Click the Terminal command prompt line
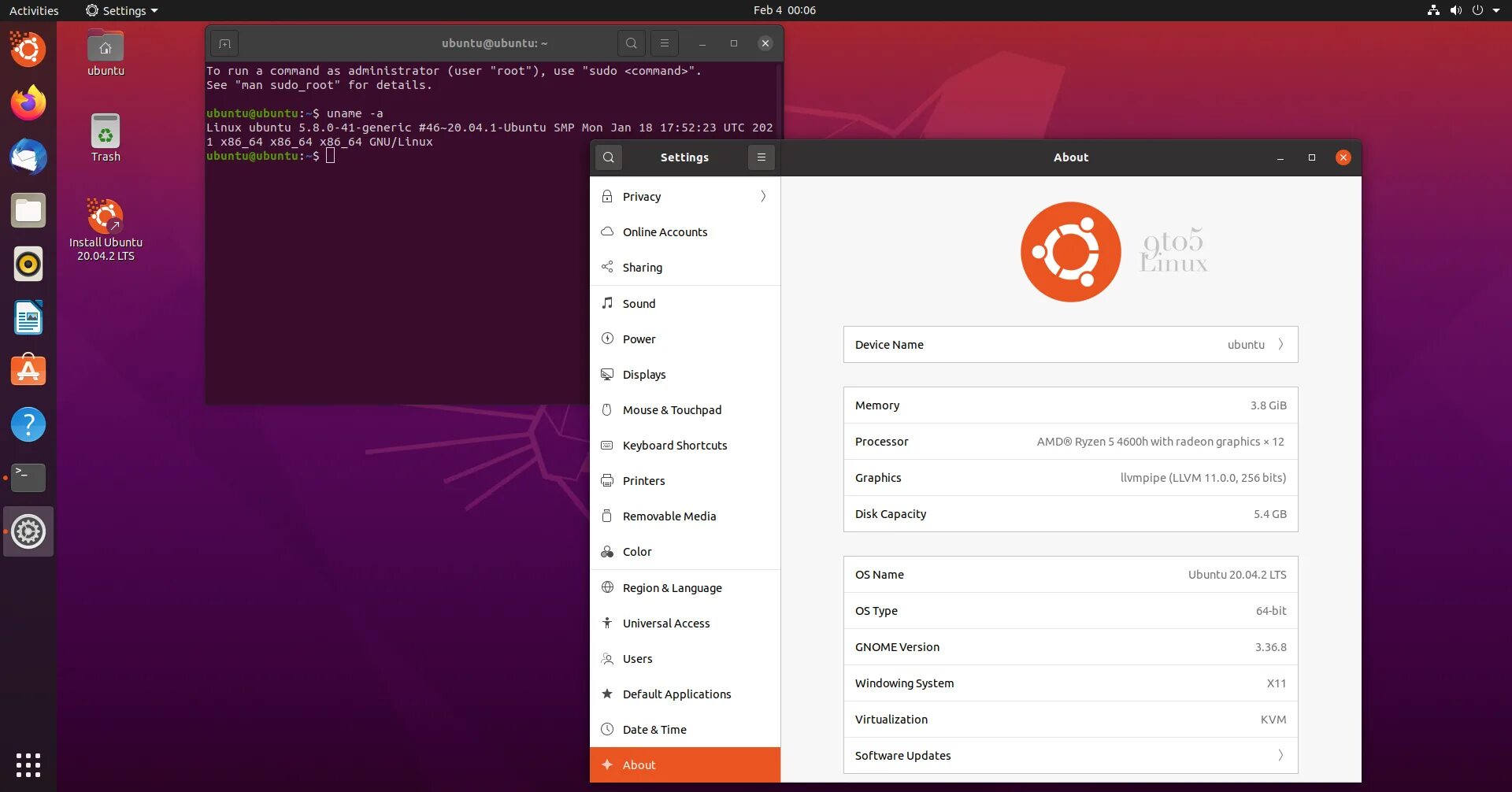This screenshot has width=1512, height=792. click(x=271, y=156)
